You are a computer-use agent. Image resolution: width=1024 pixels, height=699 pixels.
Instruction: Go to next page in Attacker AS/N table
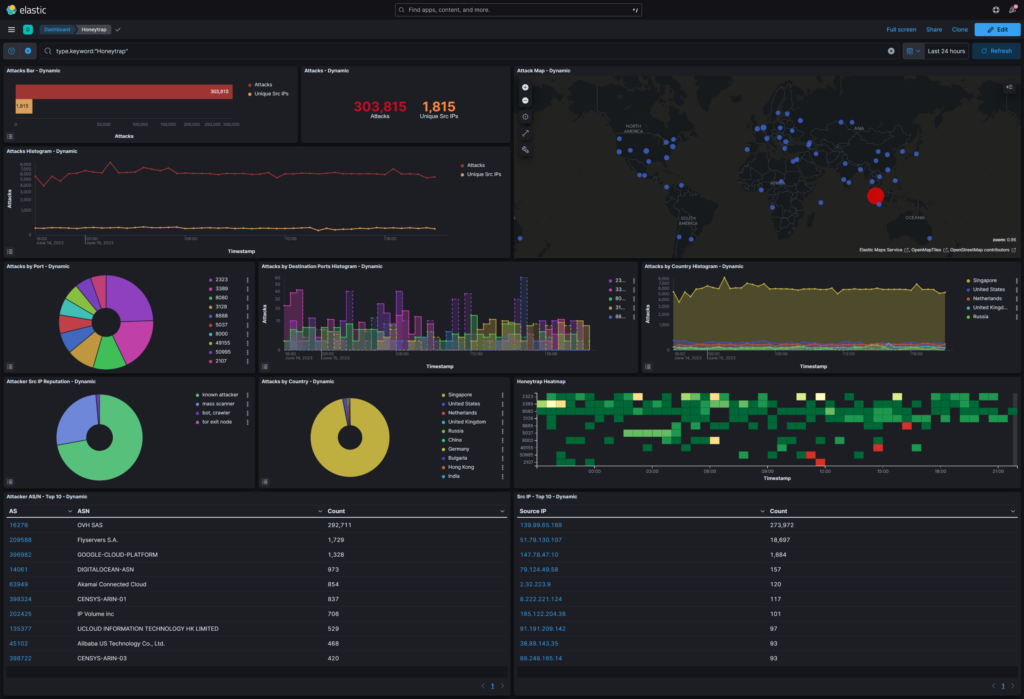[502, 686]
